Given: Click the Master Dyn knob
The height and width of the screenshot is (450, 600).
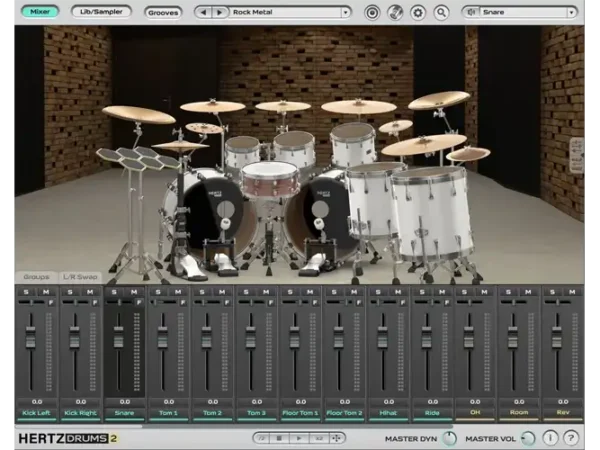Looking at the screenshot, I should [450, 438].
